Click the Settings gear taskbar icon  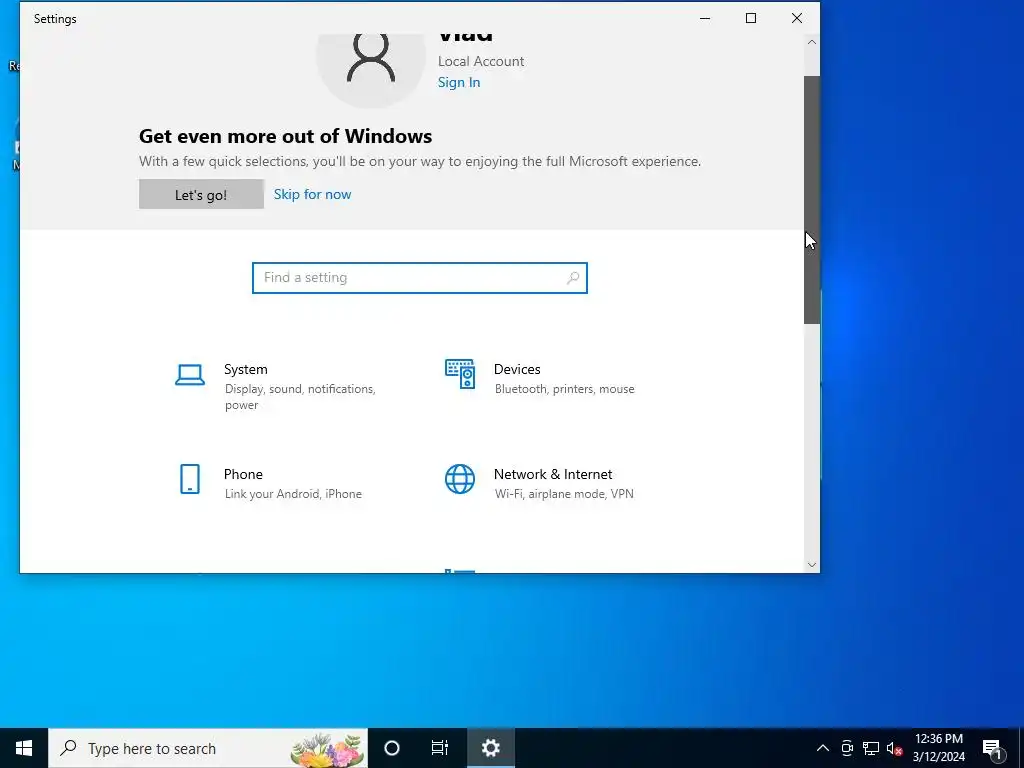click(490, 748)
